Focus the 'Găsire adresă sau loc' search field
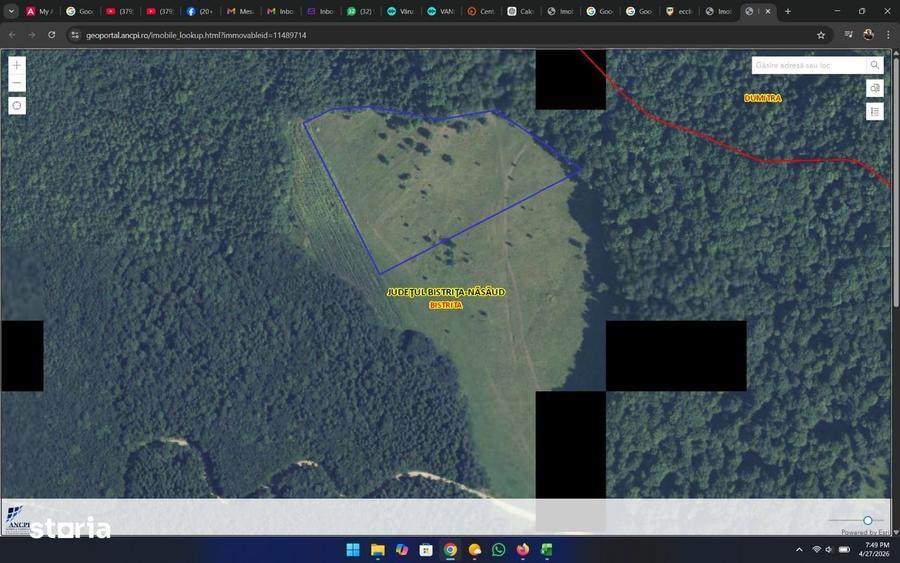The image size is (900, 563). tap(809, 65)
